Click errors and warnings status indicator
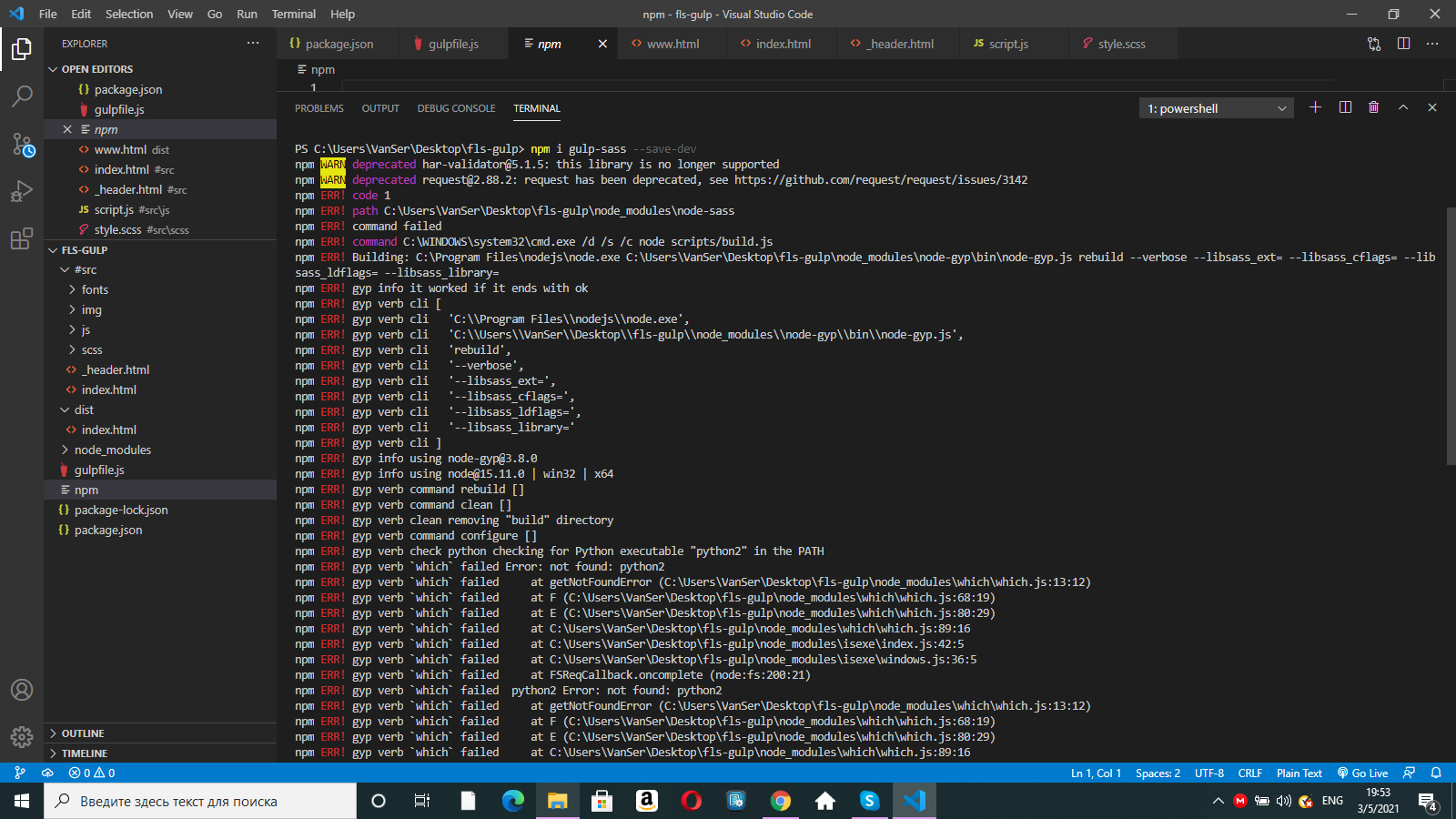Screen dimensions: 1456x819 click(92, 773)
